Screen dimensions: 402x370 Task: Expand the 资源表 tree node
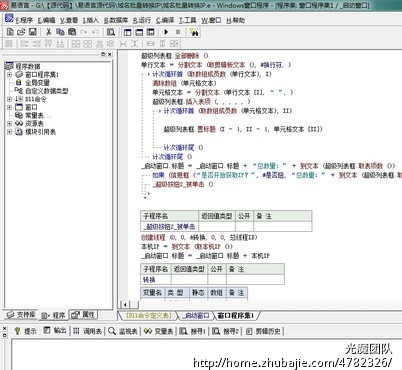click(9, 123)
